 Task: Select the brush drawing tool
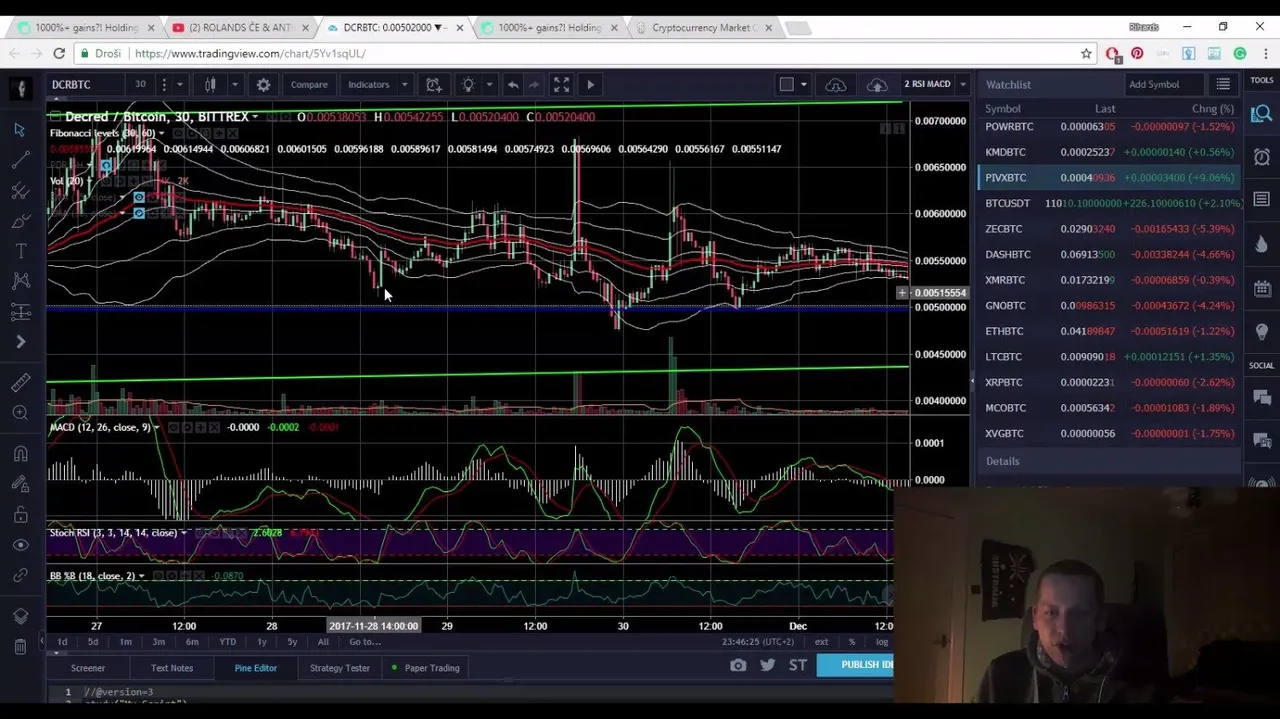point(20,221)
